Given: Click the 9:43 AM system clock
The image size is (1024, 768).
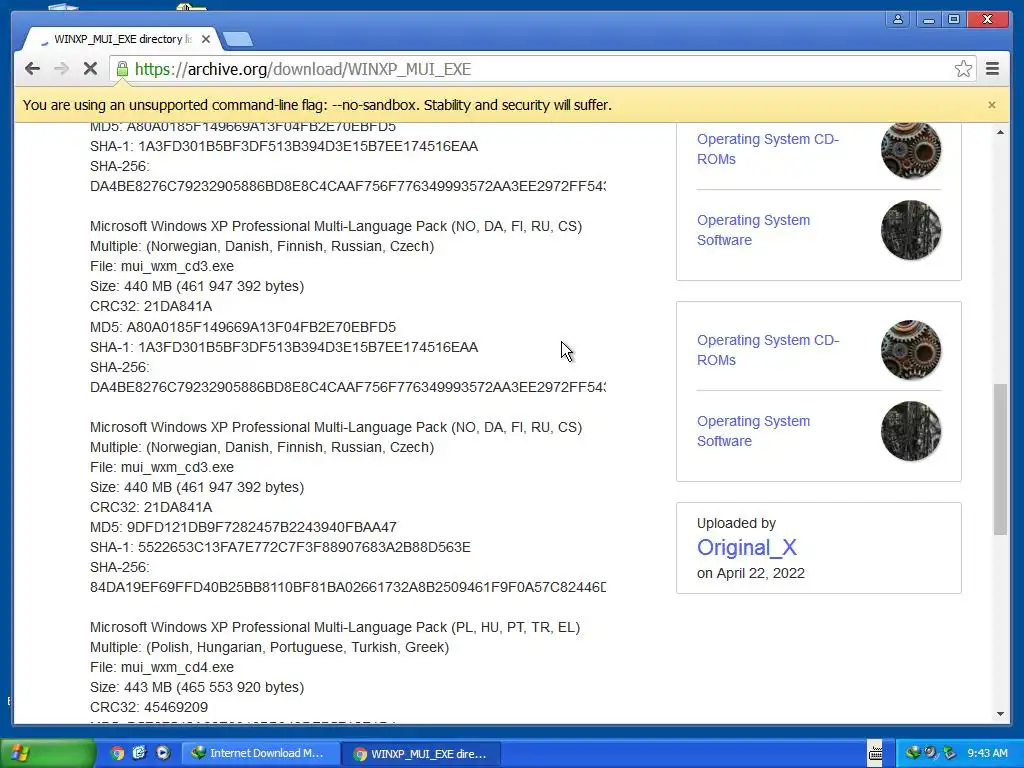Looking at the screenshot, I should (987, 753).
